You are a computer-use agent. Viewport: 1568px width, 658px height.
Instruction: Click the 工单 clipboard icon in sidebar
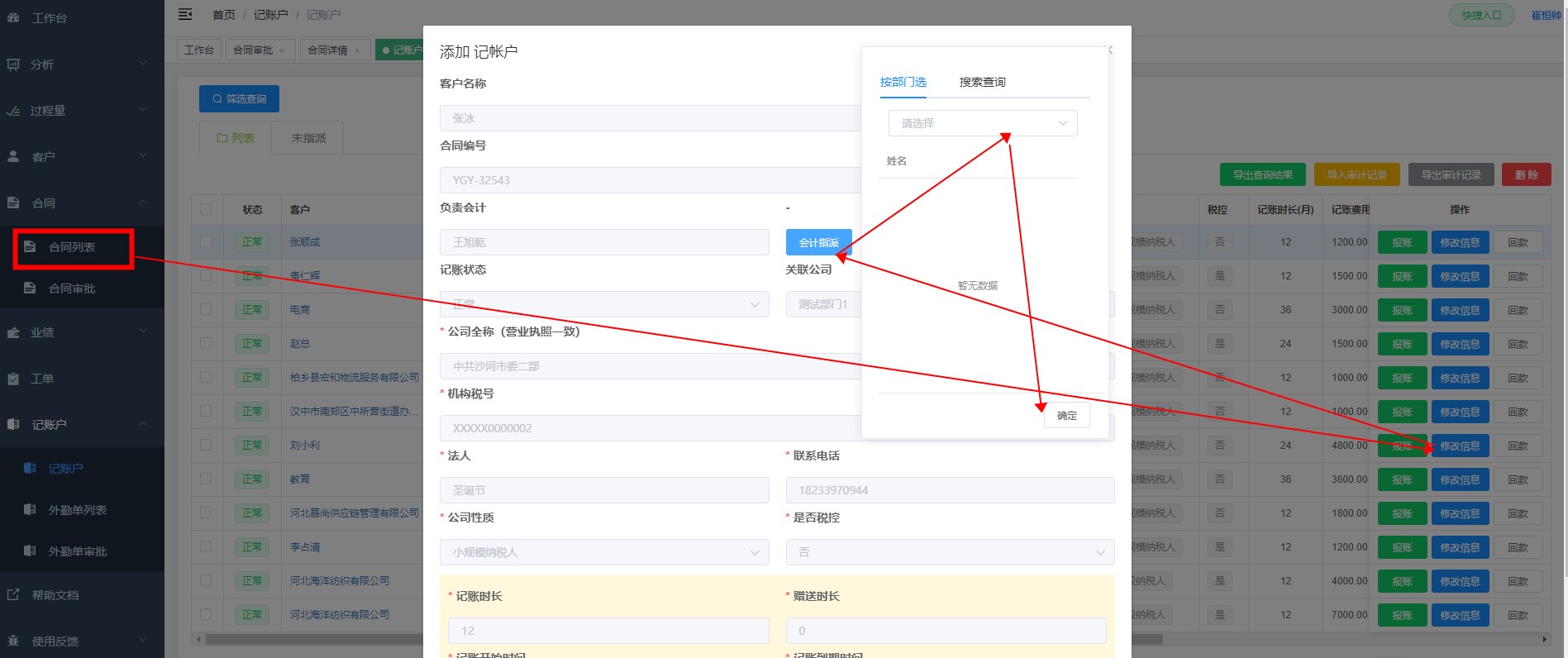[13, 379]
